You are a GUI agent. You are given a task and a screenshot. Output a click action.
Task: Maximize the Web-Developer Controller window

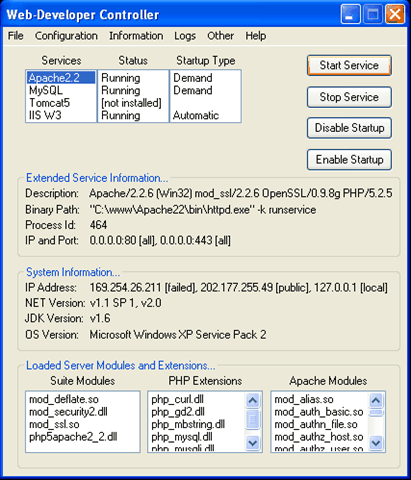click(x=372, y=14)
